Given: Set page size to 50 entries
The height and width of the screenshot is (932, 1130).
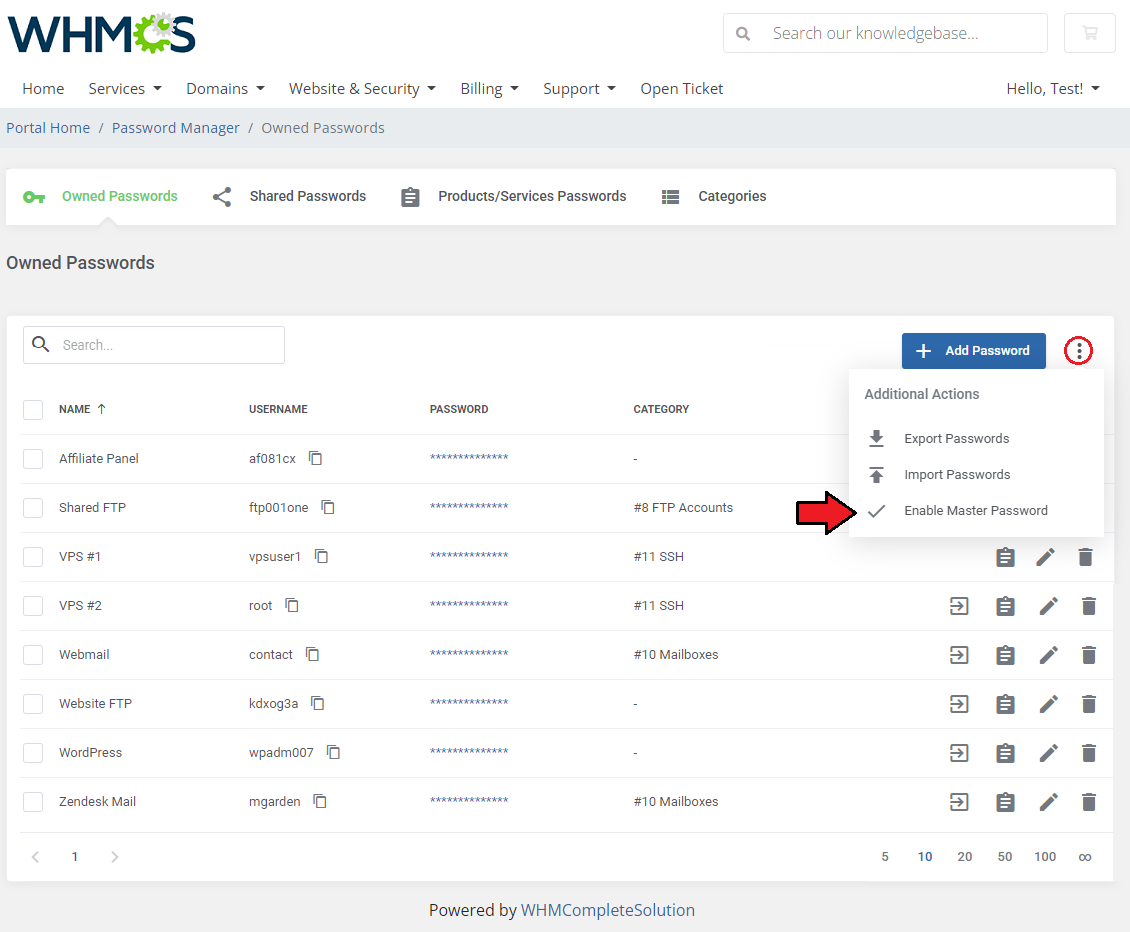Looking at the screenshot, I should coord(1005,856).
